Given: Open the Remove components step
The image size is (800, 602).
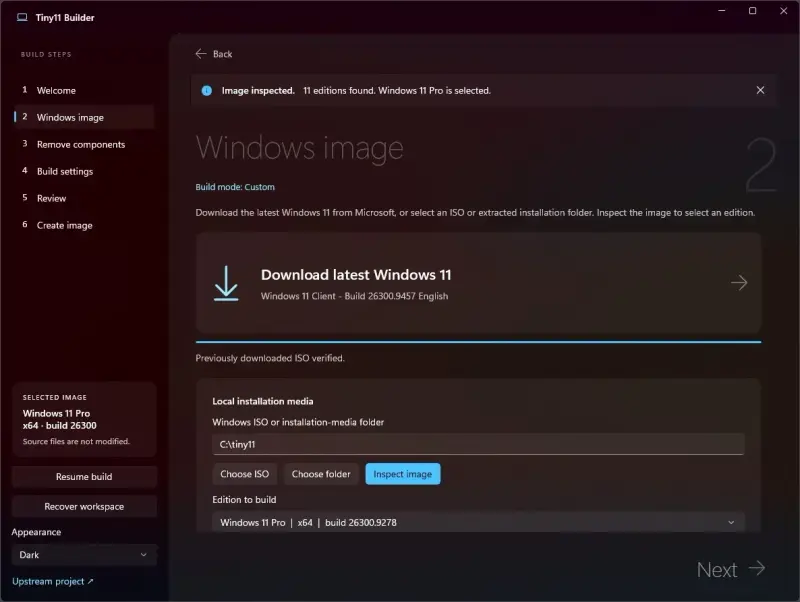Looking at the screenshot, I should (84, 144).
